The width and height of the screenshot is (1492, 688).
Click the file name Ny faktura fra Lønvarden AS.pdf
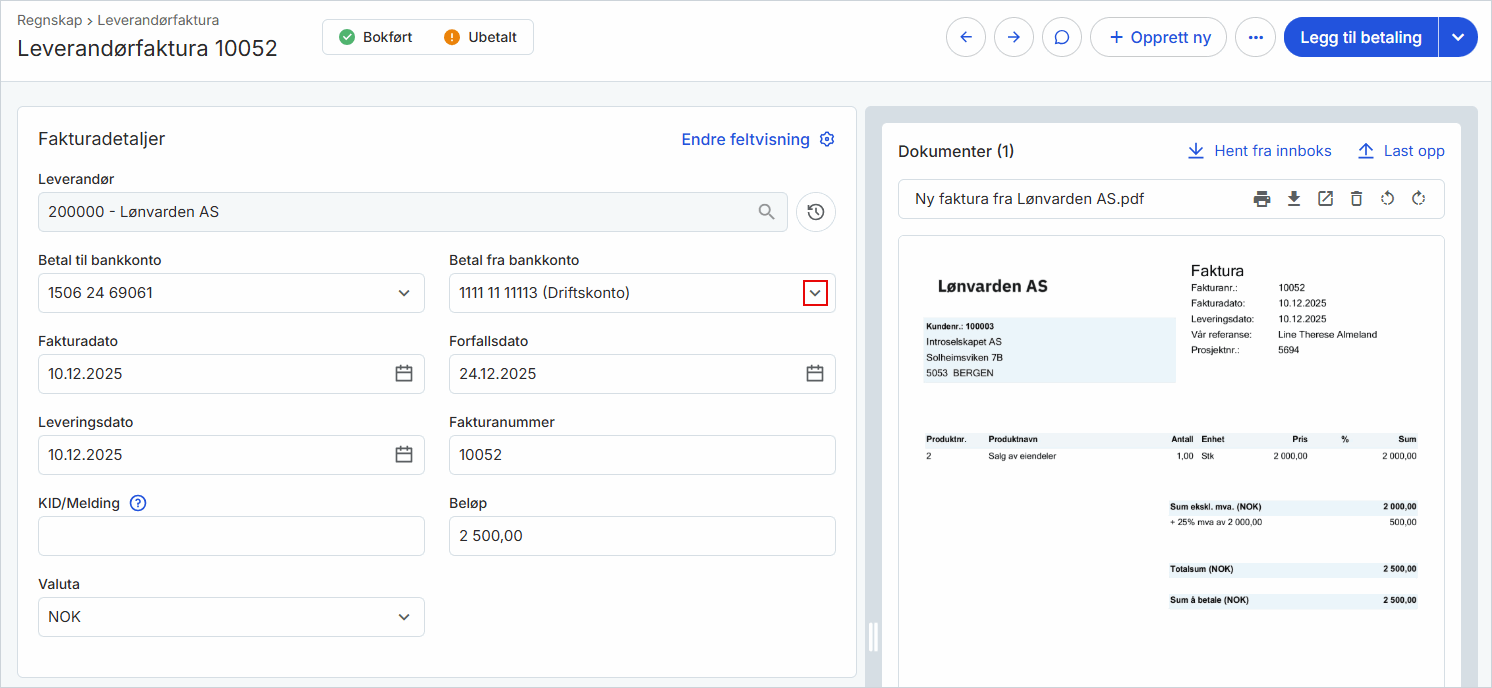pos(1029,199)
